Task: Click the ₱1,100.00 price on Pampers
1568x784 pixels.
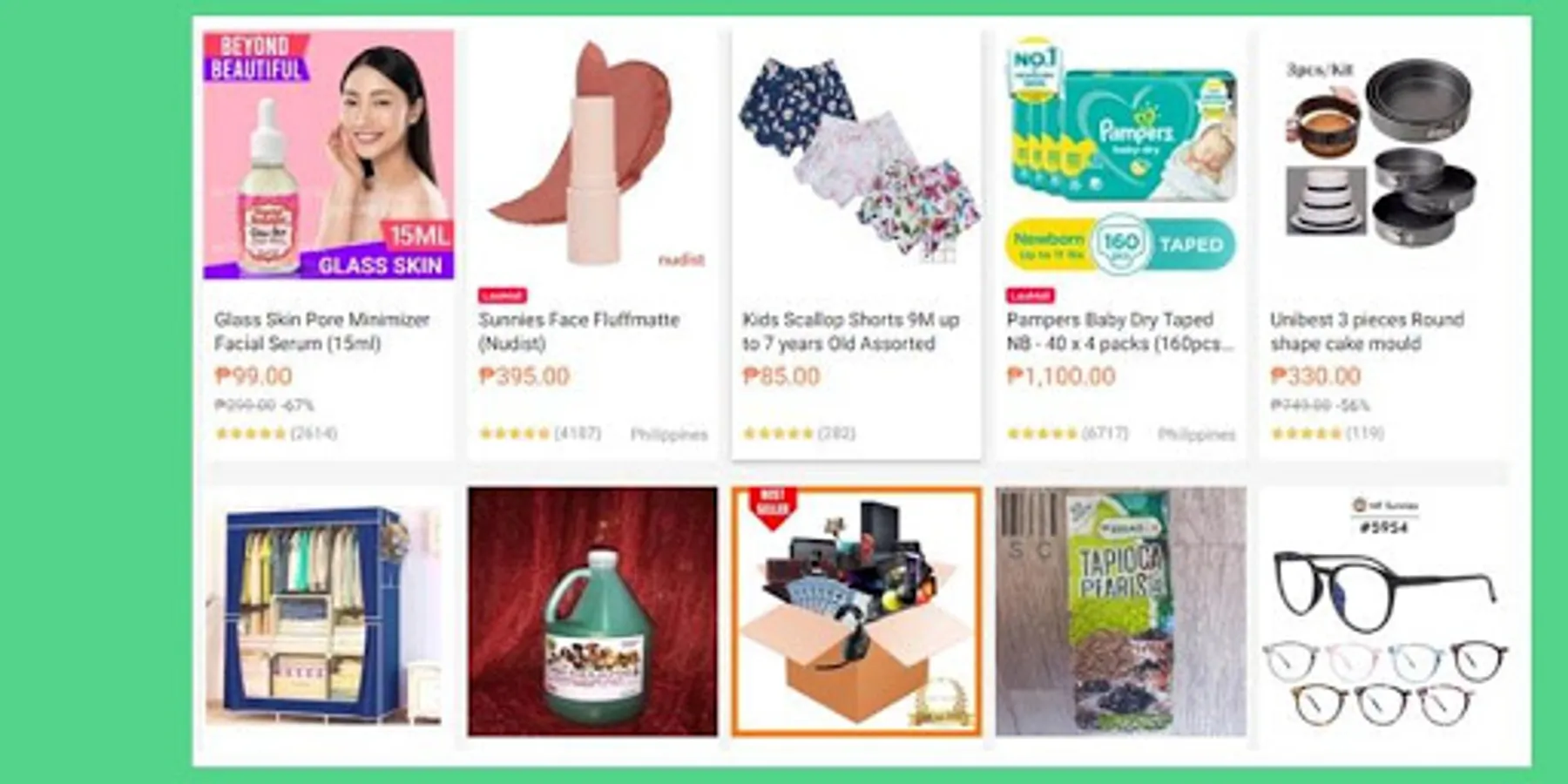Action: coord(1061,376)
